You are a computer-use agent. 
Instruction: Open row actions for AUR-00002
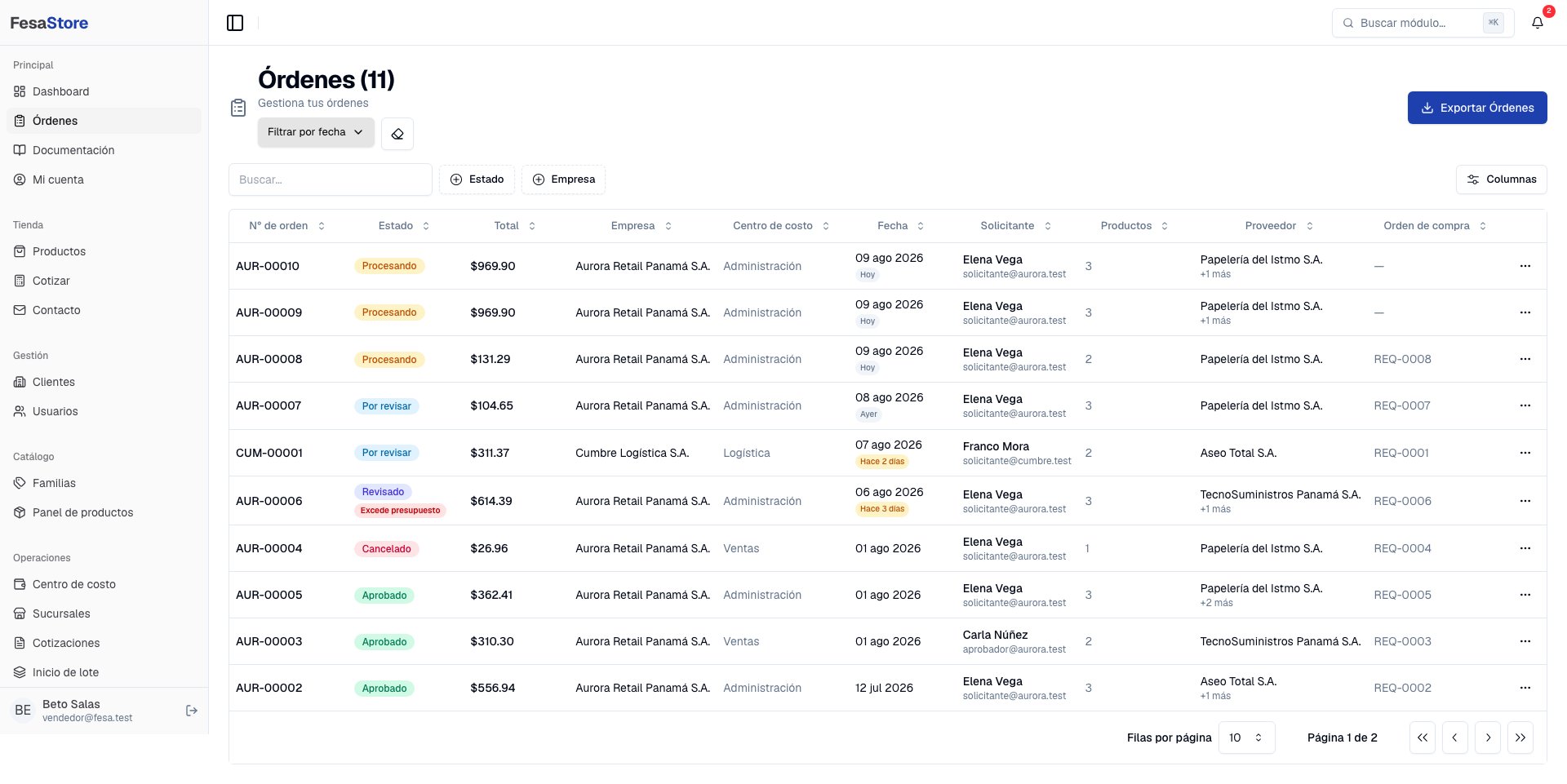pos(1525,688)
